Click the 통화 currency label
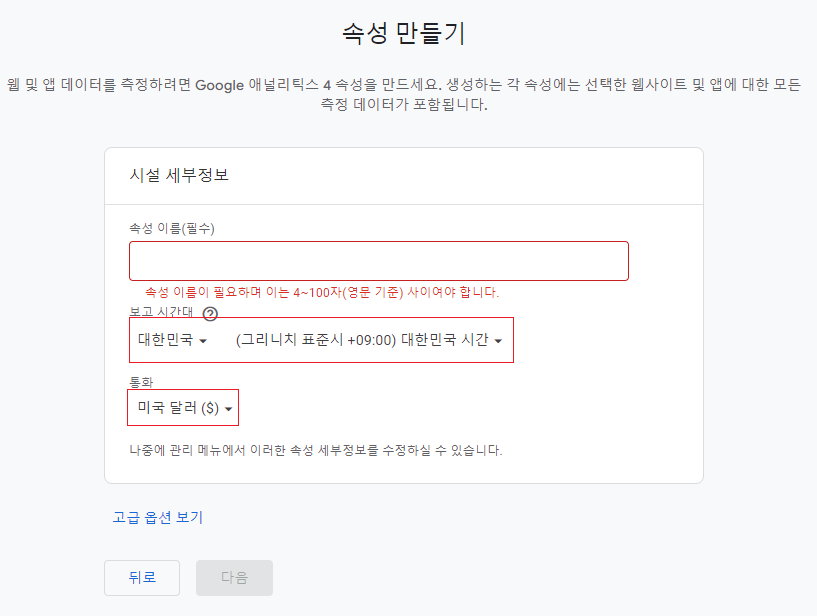817x616 pixels. [140, 381]
